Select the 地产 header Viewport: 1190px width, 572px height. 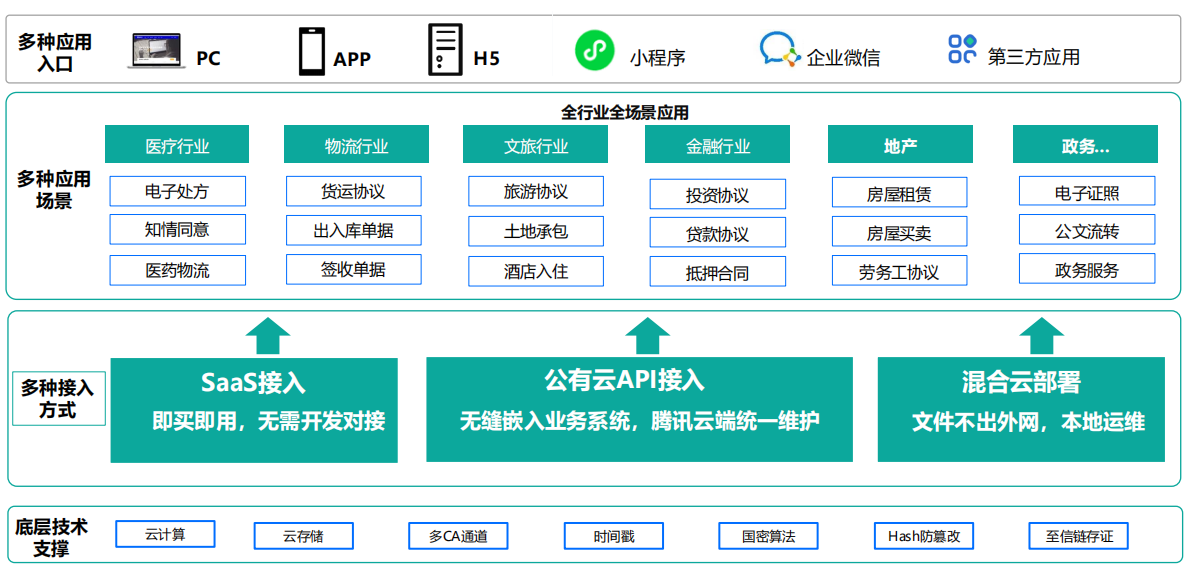pos(900,144)
